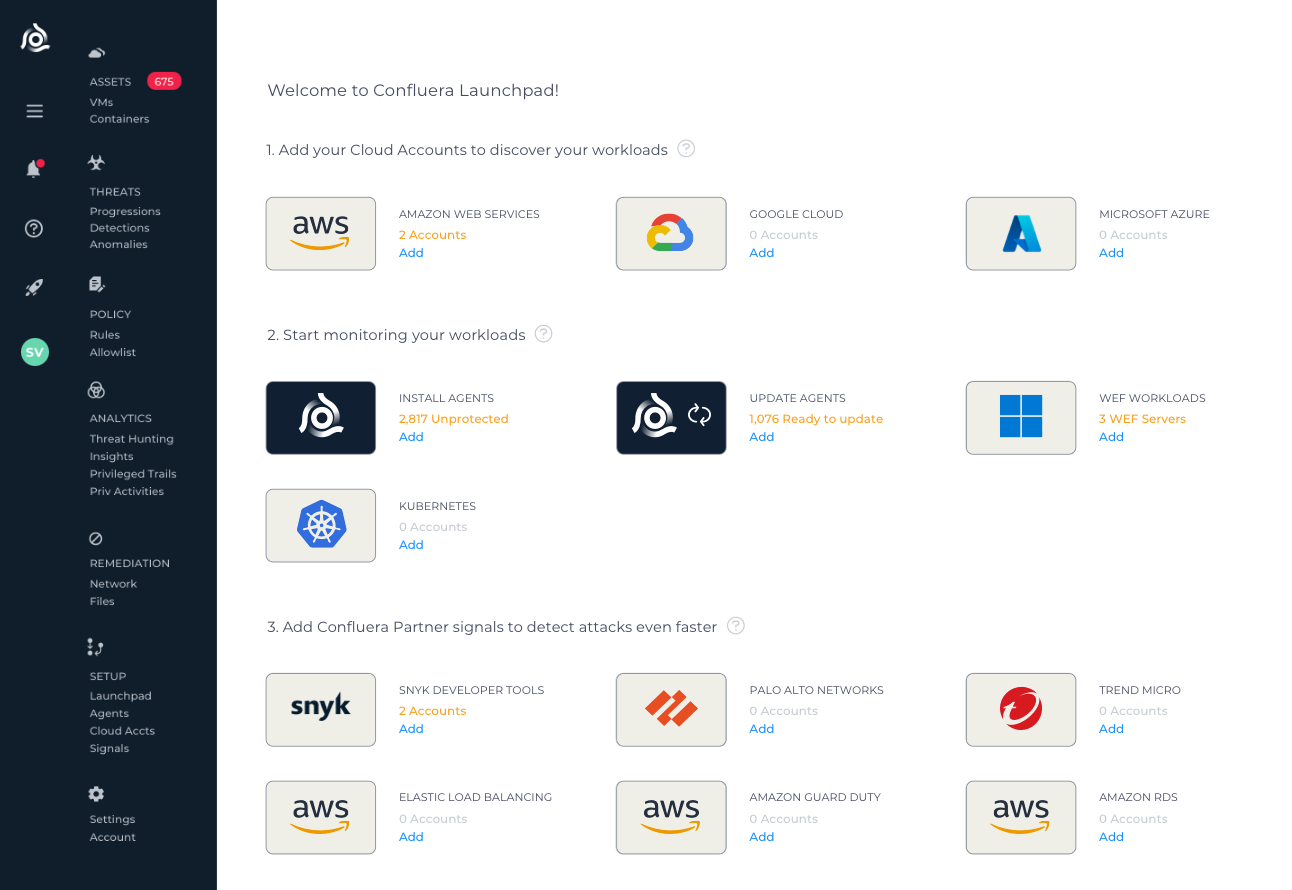Click the 675 assets badge
The image size is (1292, 890).
[x=164, y=82]
